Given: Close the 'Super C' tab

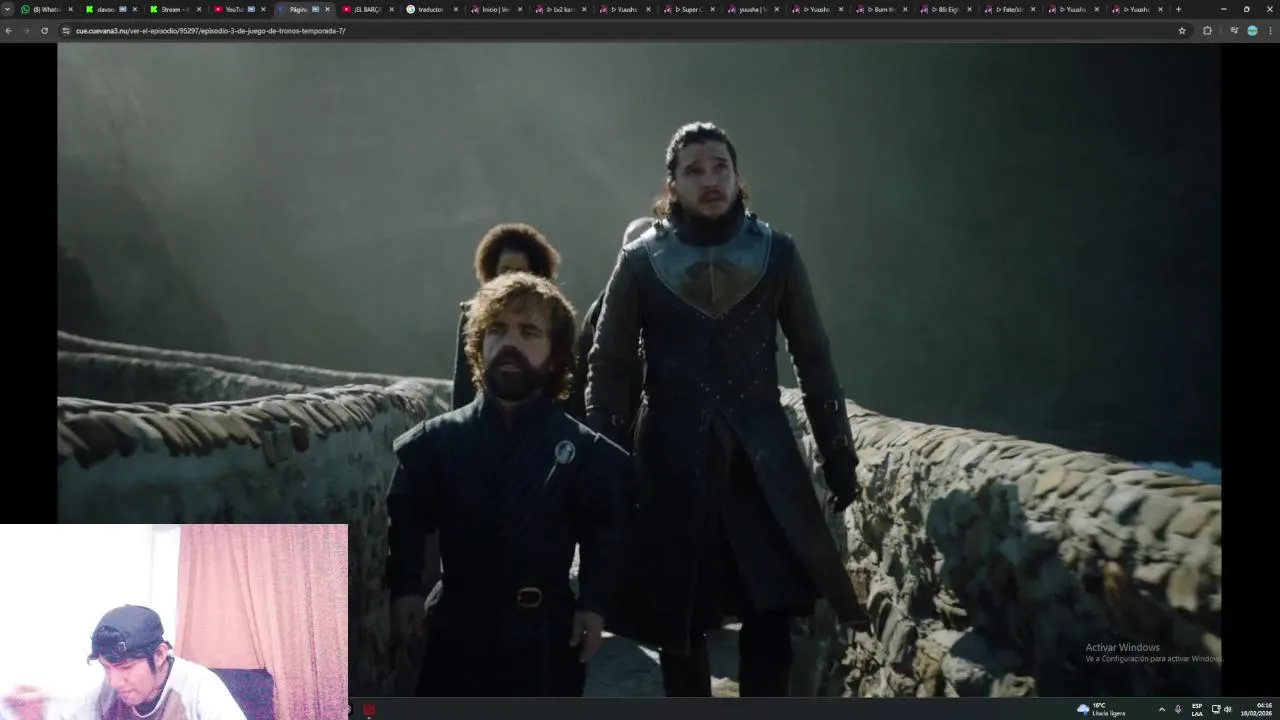Looking at the screenshot, I should click(712, 9).
